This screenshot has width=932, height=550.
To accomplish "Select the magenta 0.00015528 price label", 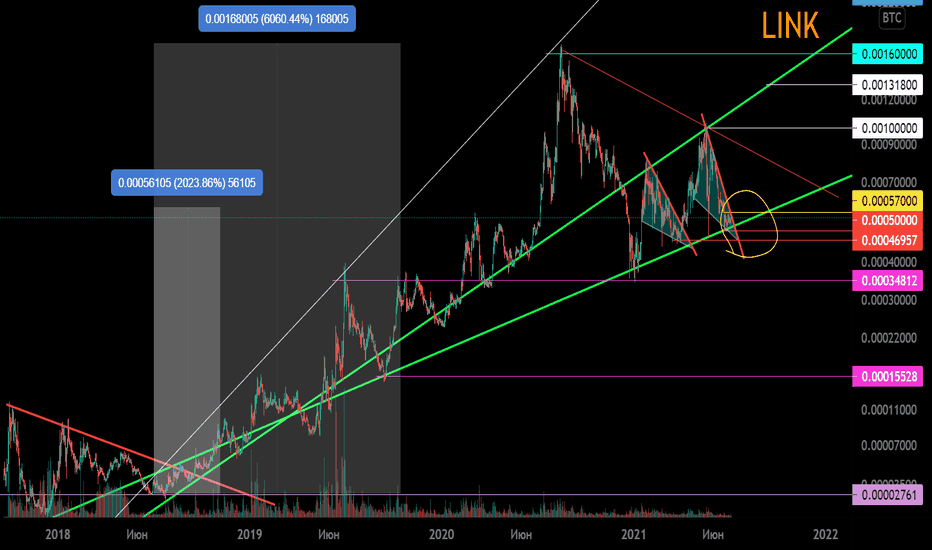I will pos(887,376).
